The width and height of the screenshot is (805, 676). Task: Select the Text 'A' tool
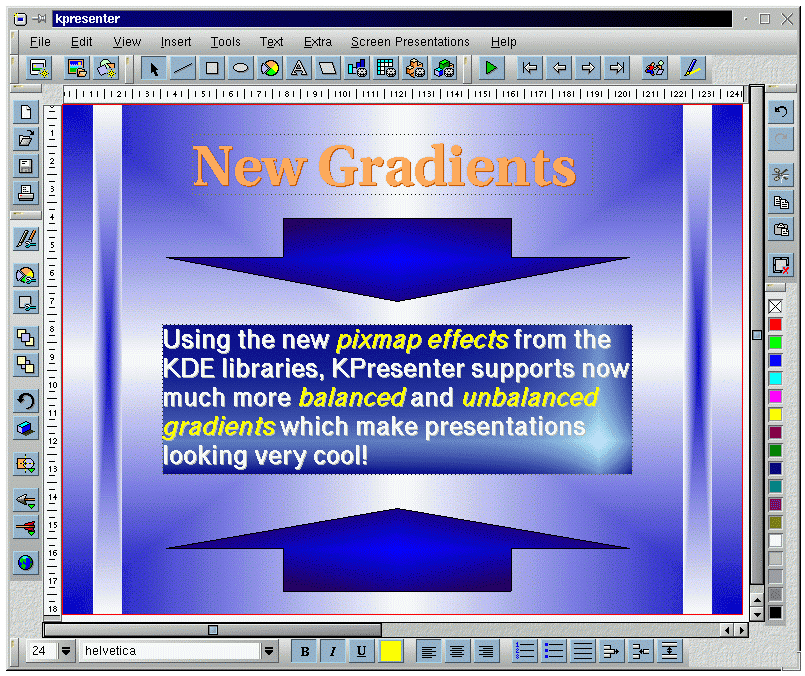(299, 68)
